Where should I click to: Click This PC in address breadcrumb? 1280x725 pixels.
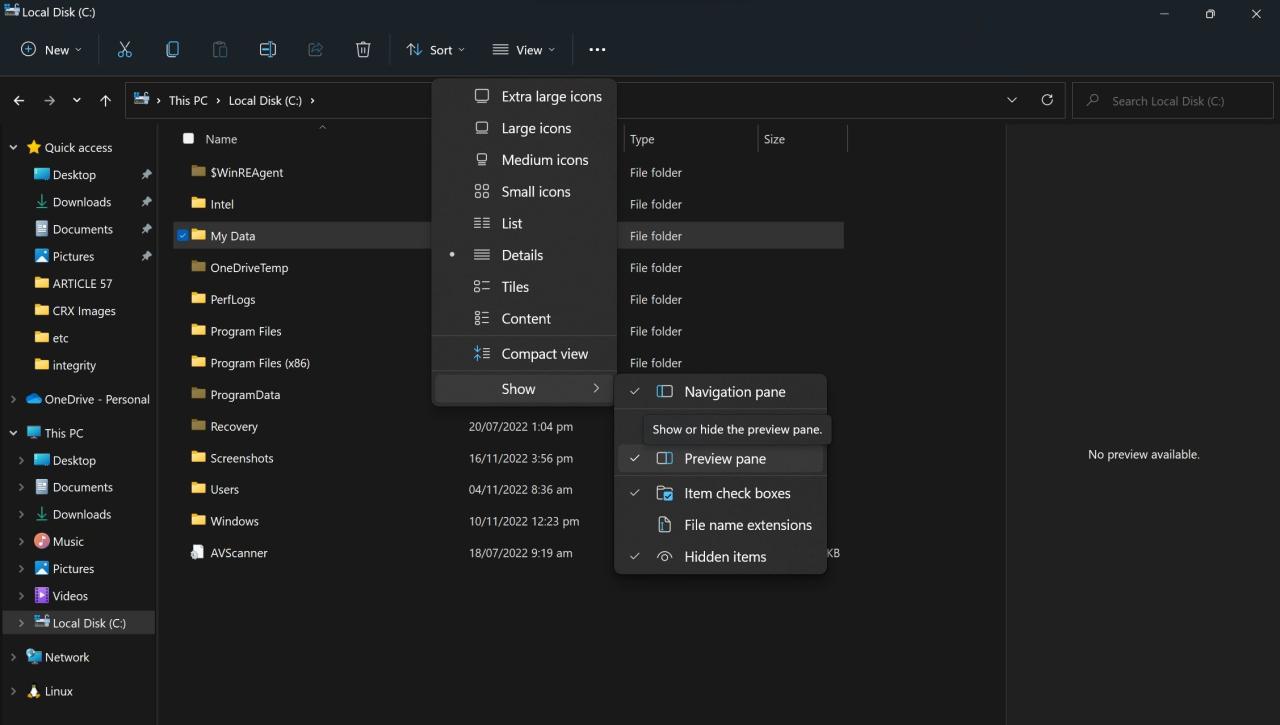tap(188, 100)
